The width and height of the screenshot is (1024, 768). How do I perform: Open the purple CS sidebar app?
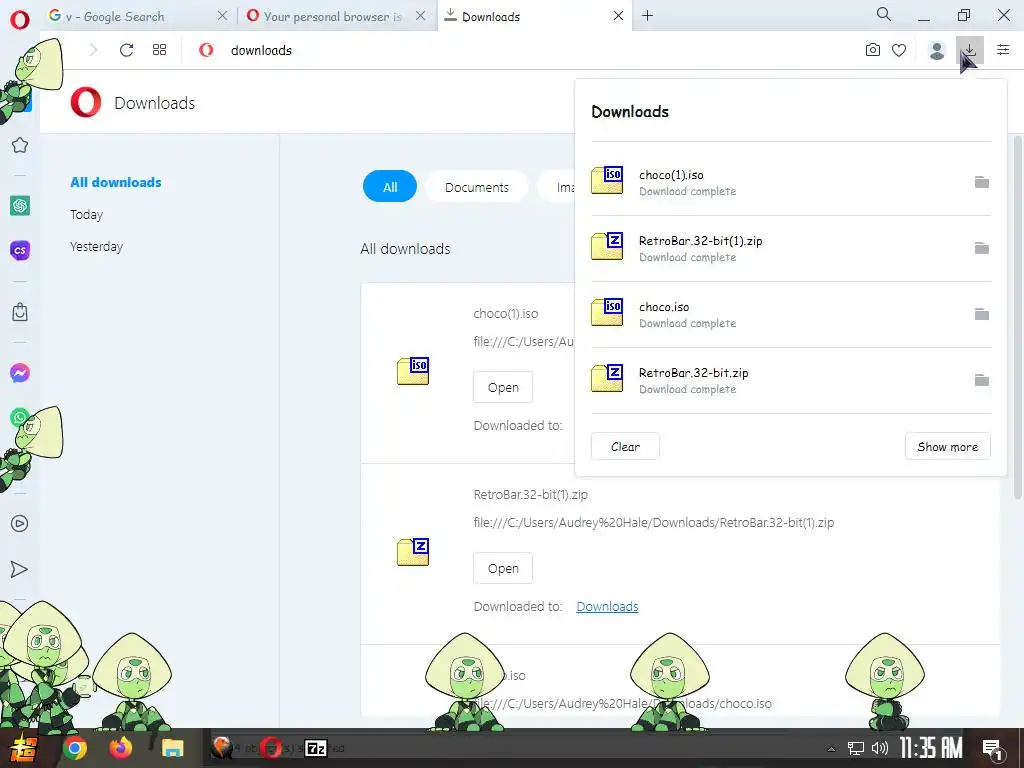pos(20,250)
